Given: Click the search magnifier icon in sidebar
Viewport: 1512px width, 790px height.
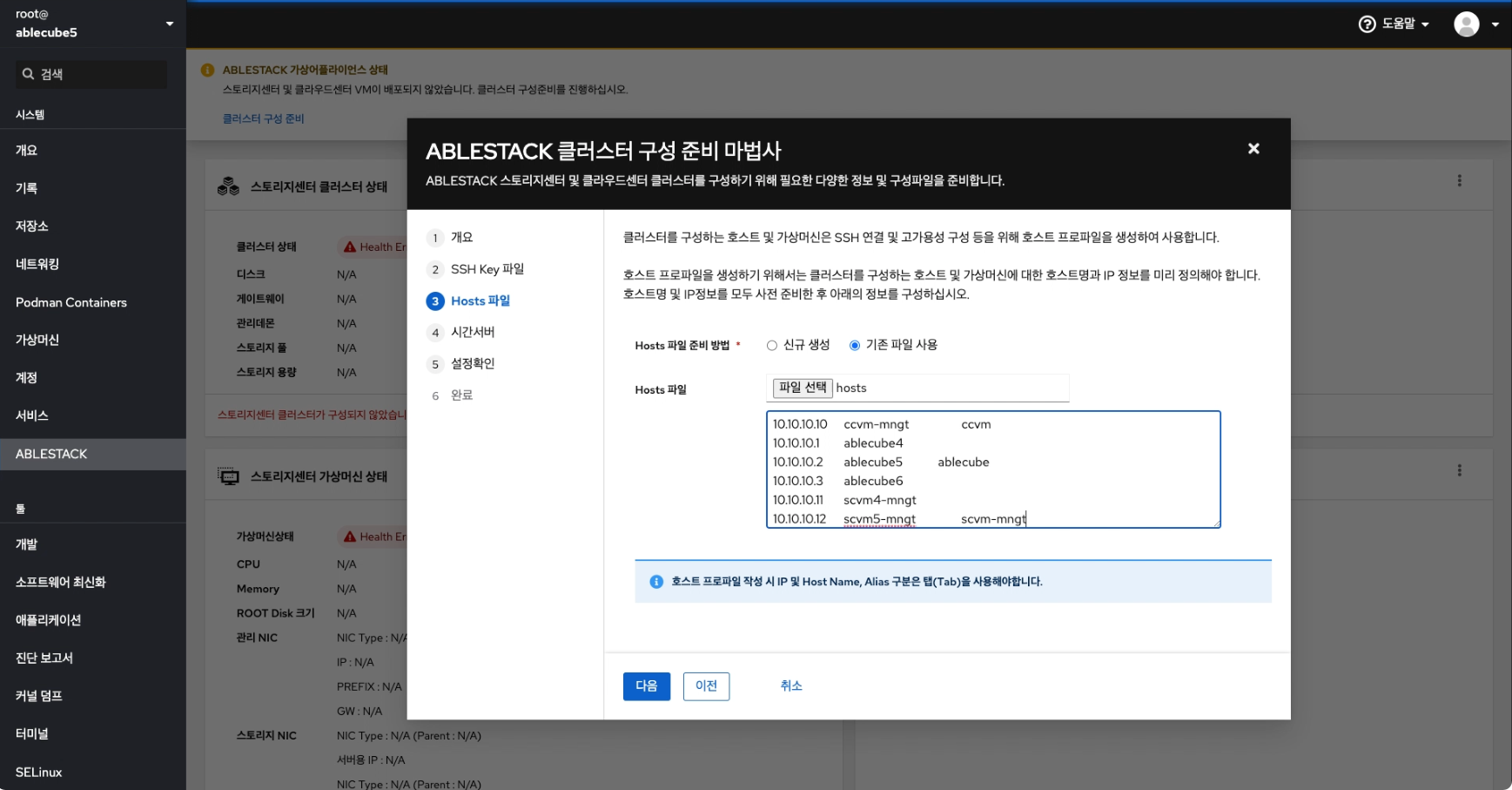Looking at the screenshot, I should tap(29, 74).
